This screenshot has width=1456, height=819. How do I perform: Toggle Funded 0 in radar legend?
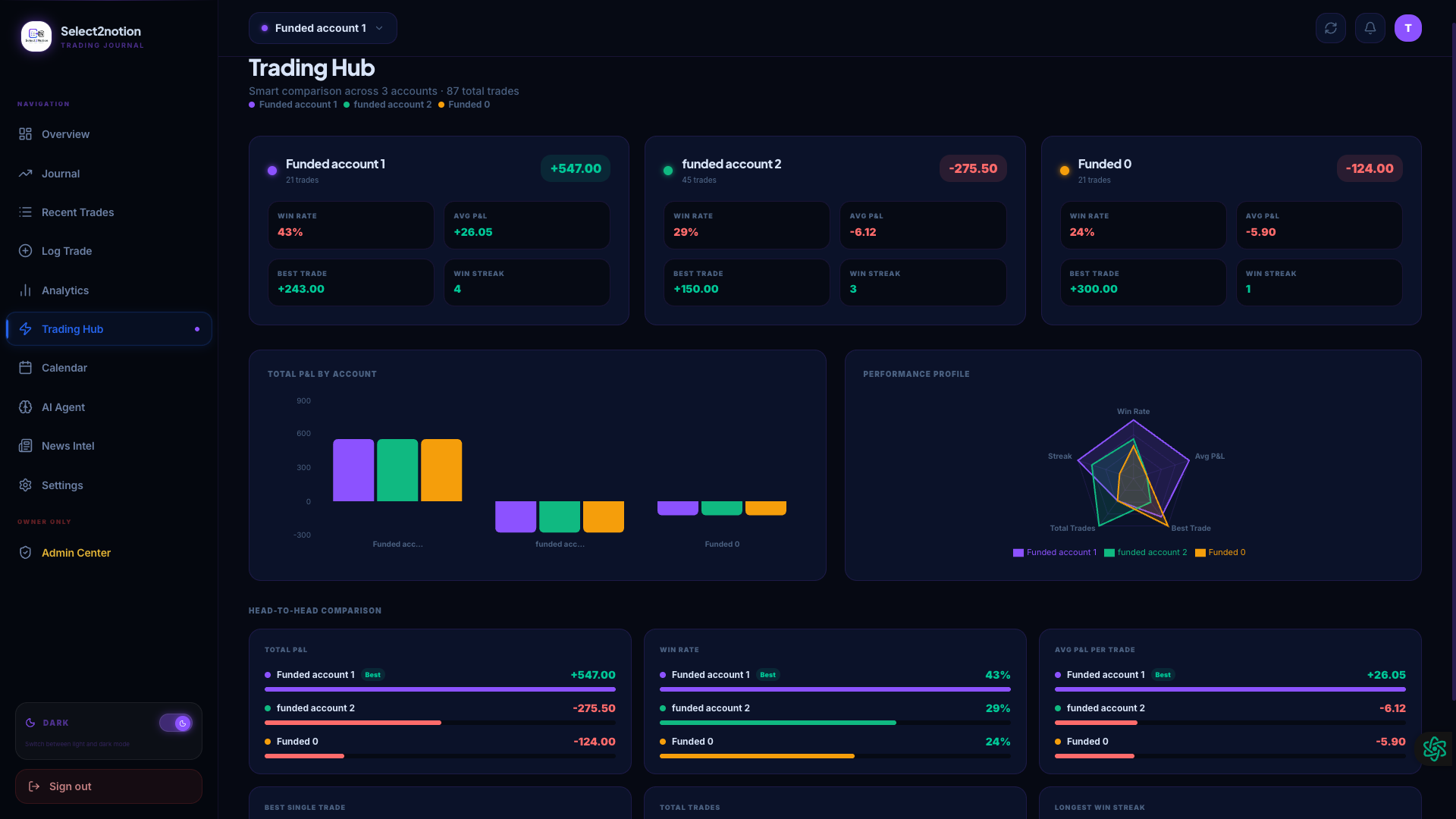point(1220,553)
